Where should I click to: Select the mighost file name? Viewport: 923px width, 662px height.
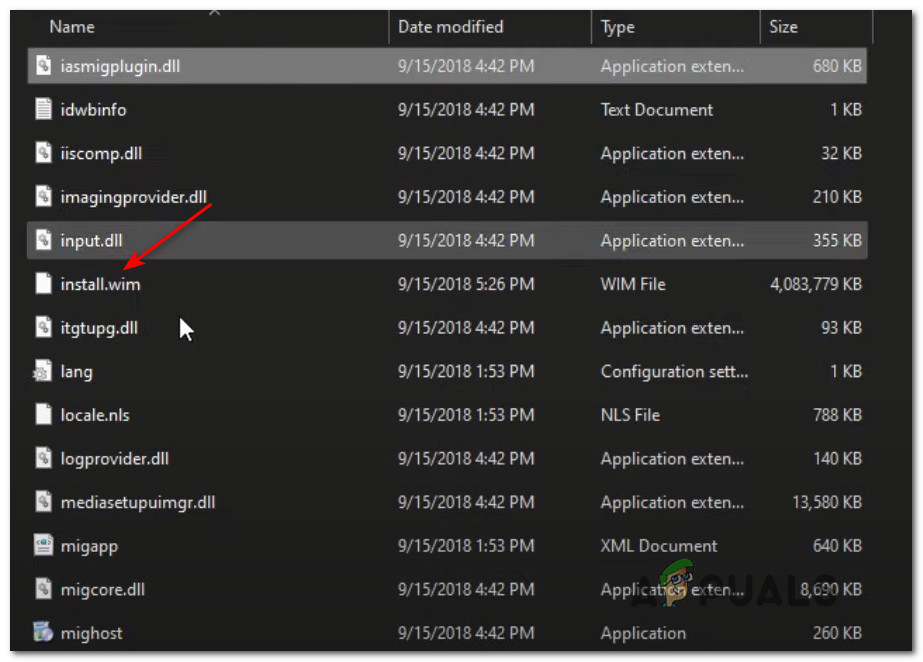pos(92,633)
